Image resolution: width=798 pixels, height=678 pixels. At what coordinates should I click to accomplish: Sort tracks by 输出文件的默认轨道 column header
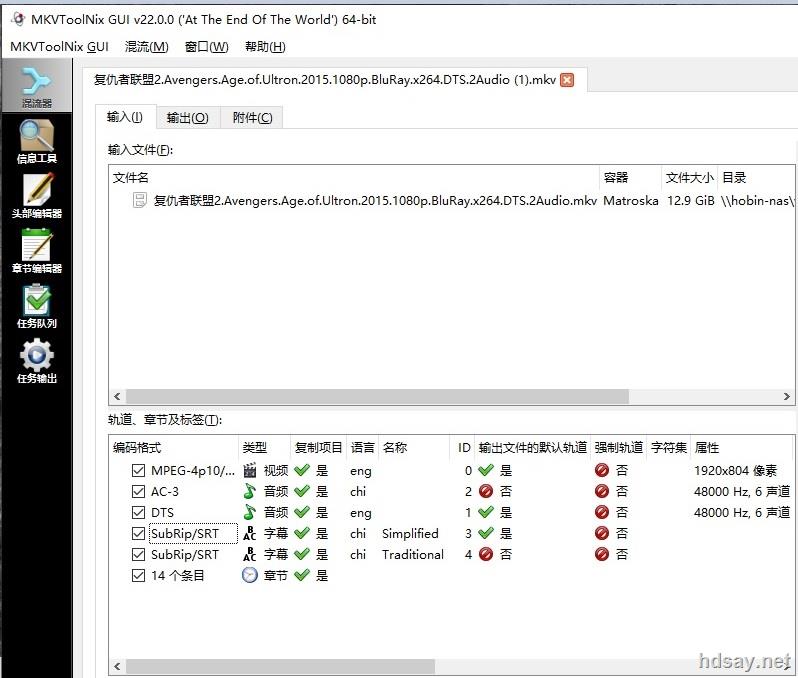532,447
